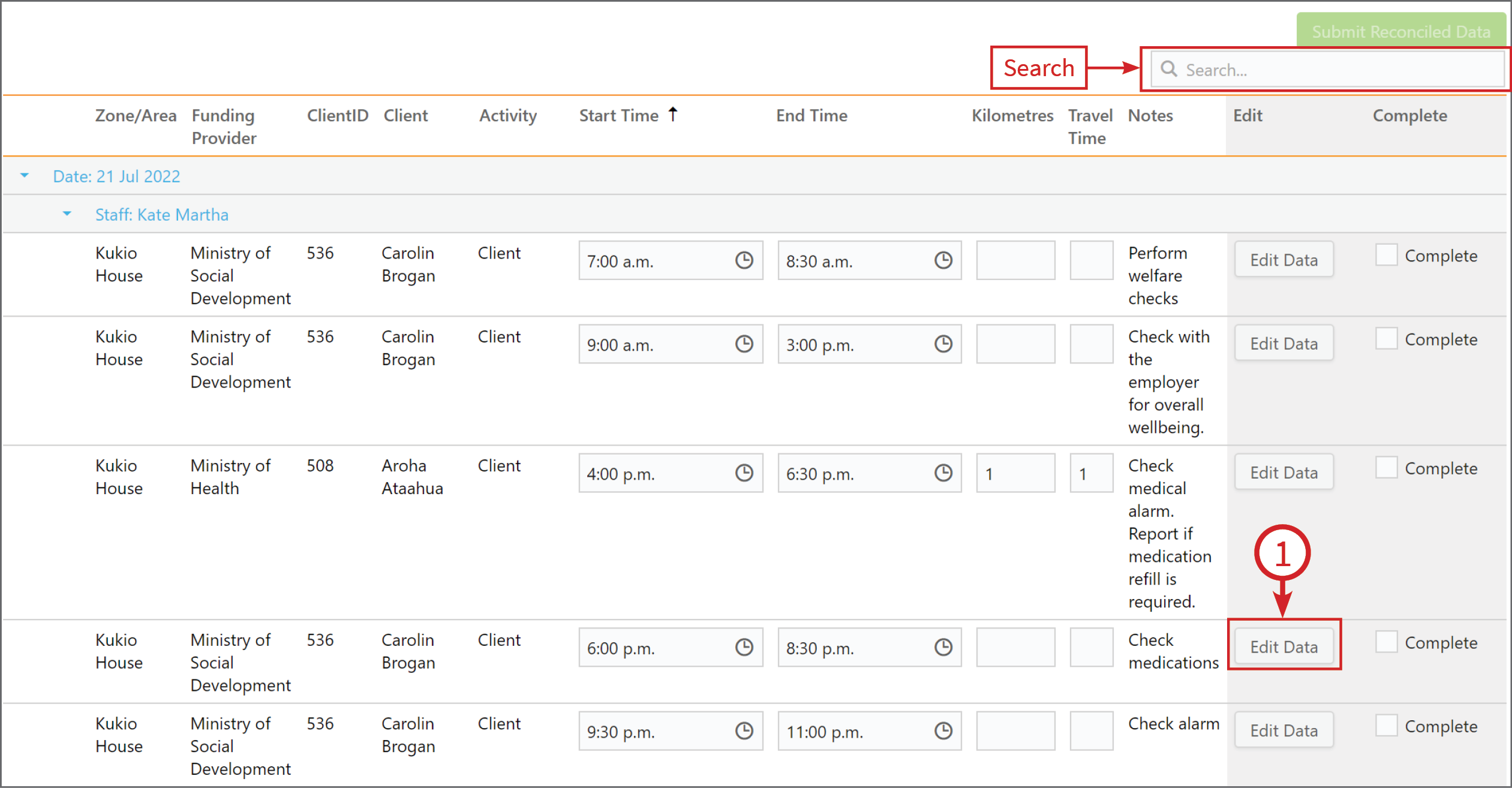
Task: Sort by End Time column header
Action: (812, 115)
